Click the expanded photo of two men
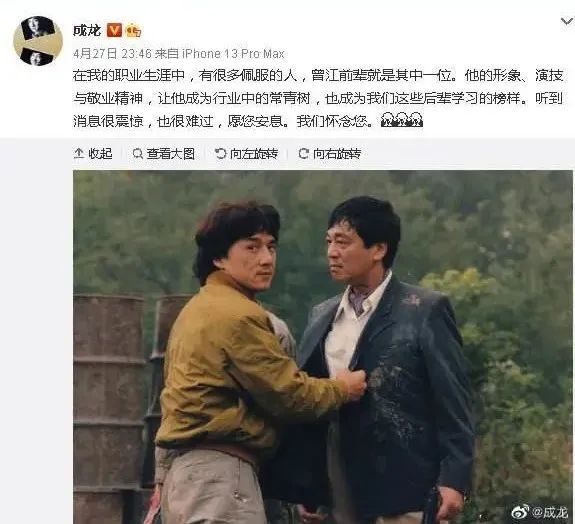This screenshot has width=575, height=524. [323, 347]
